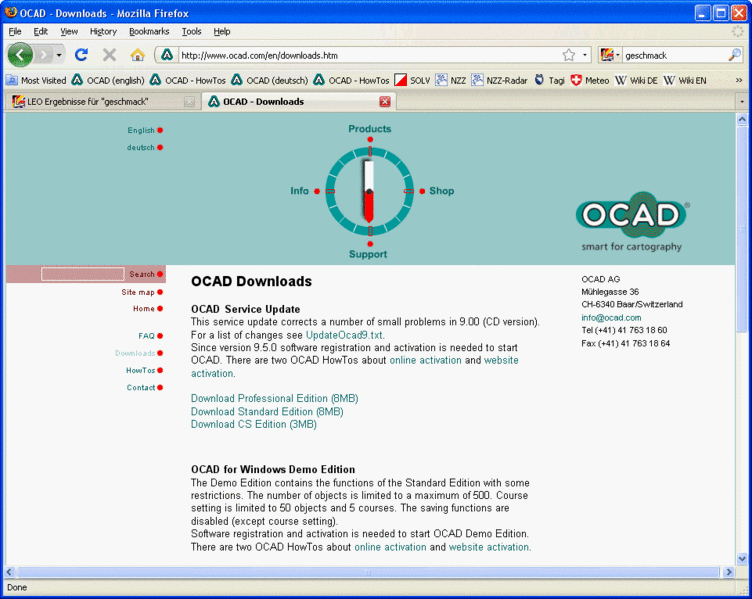
Task: Click the site identity icon beside the URL
Action: pos(167,55)
